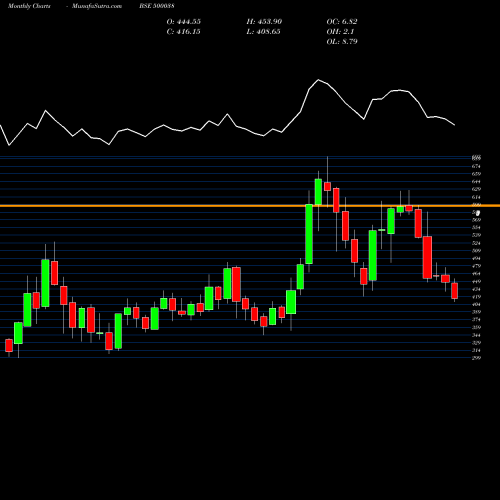Click the 614 price axis label
The image size is (500, 500).
pyautogui.click(x=476, y=197)
